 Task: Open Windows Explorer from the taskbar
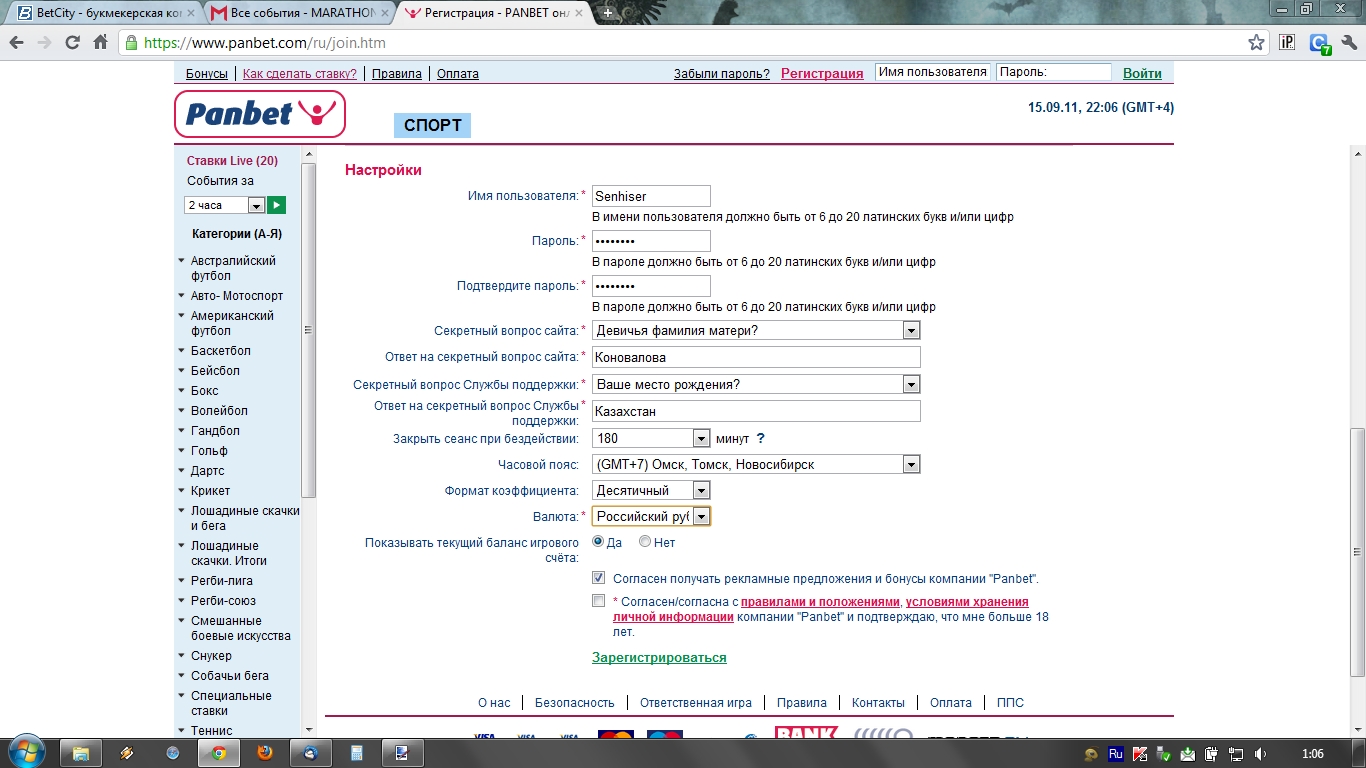tap(80, 753)
